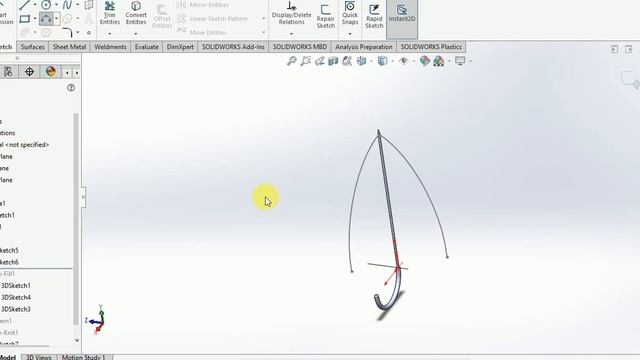
Task: Open ConfigurationManager panel tab icon
Action: pos(8,72)
